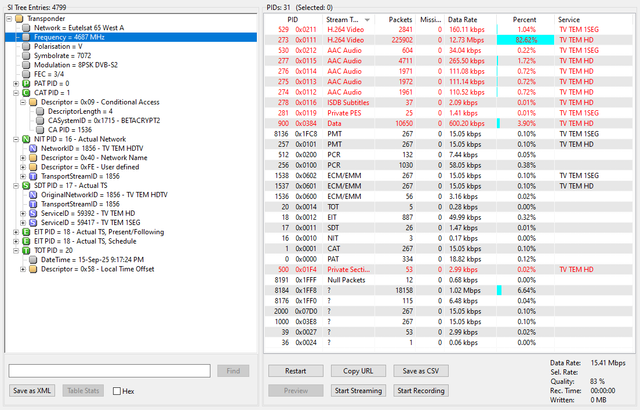Click the folder icon of Descriptor 0x58 Local Time Offset
This screenshot has width=640, height=410.
33,269
